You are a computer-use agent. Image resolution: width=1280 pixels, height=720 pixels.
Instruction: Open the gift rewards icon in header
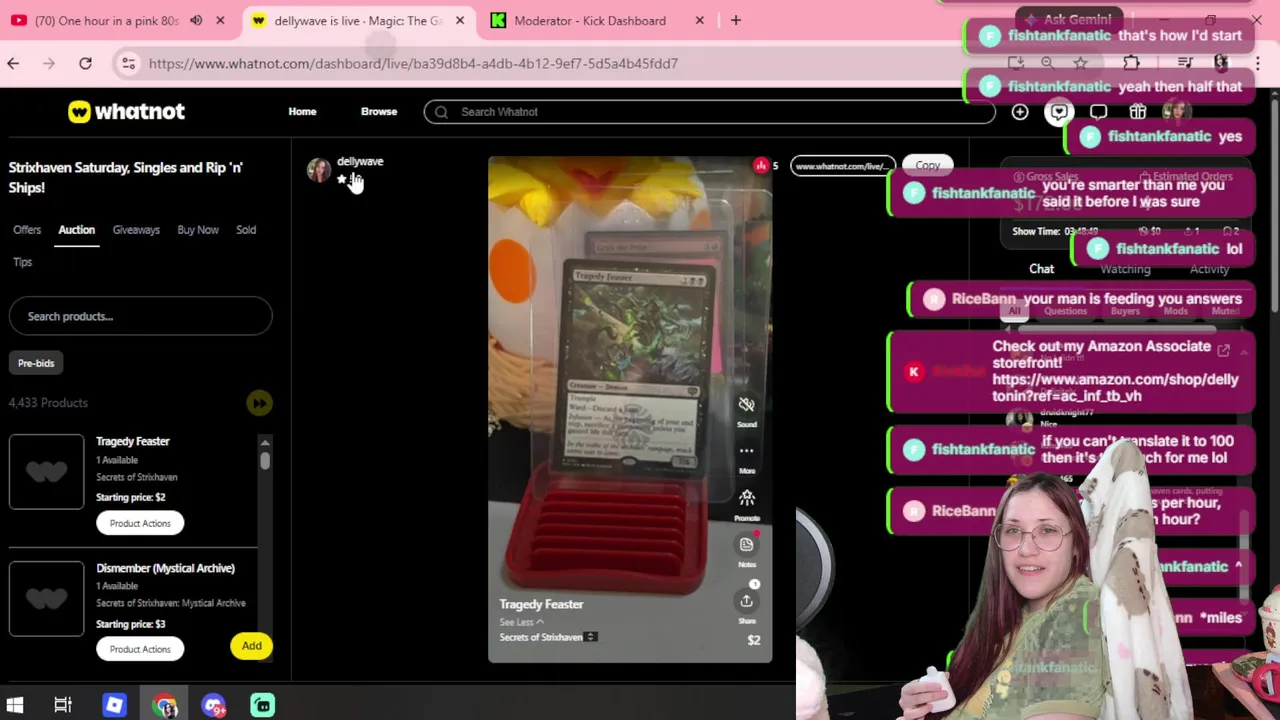pos(1137,112)
